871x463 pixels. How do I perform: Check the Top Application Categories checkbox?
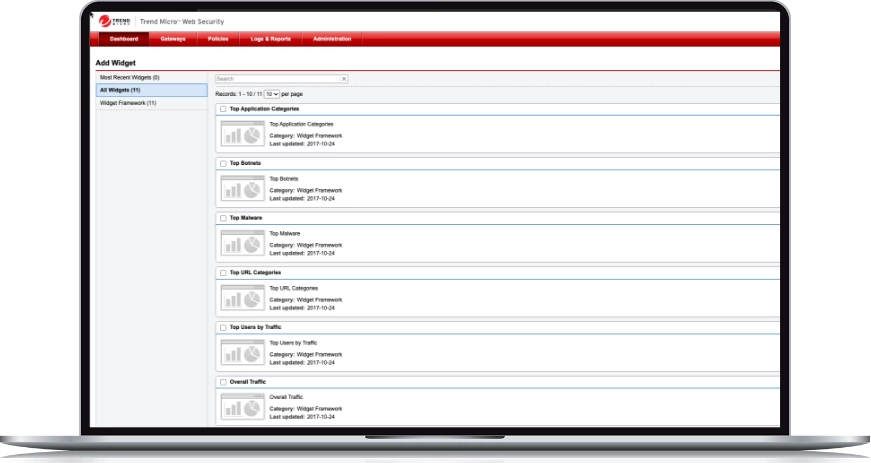(223, 109)
